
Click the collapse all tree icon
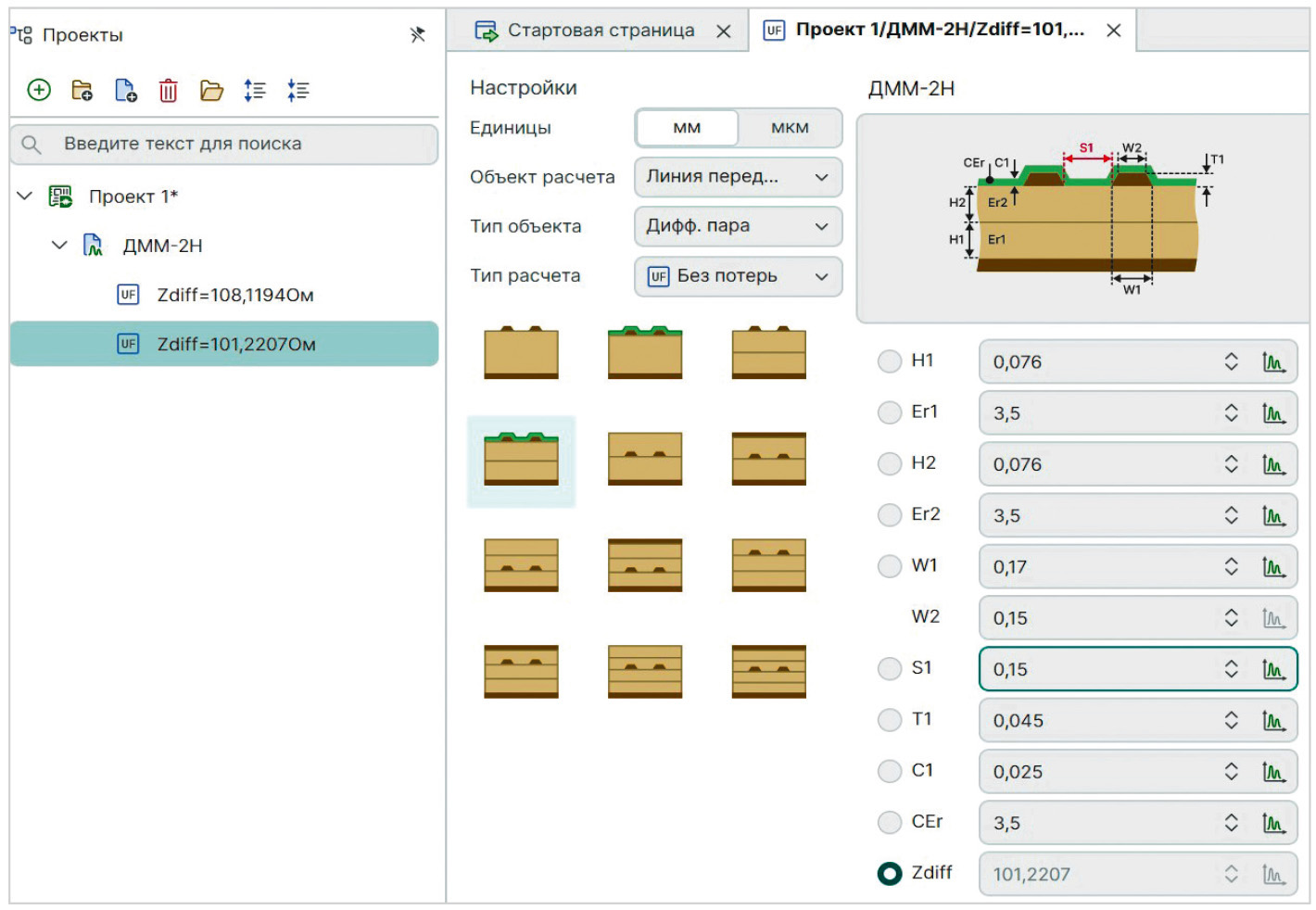pyautogui.click(x=297, y=91)
